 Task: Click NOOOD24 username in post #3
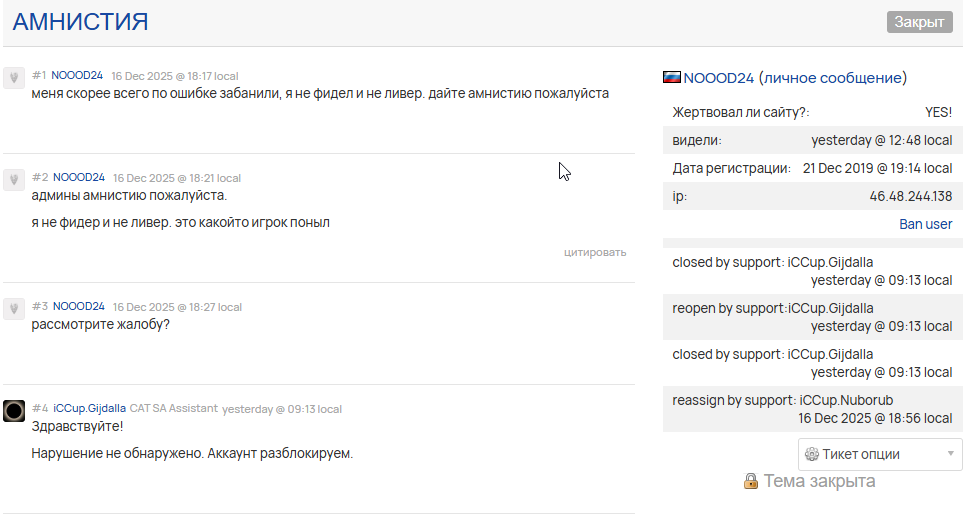(79, 306)
